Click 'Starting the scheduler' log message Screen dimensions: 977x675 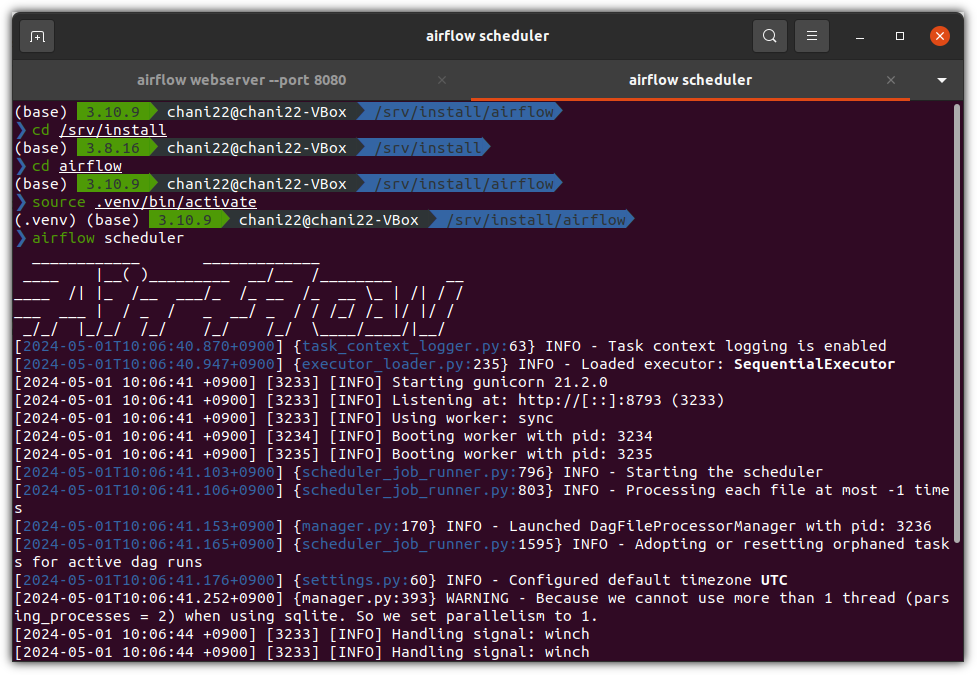[x=724, y=472]
